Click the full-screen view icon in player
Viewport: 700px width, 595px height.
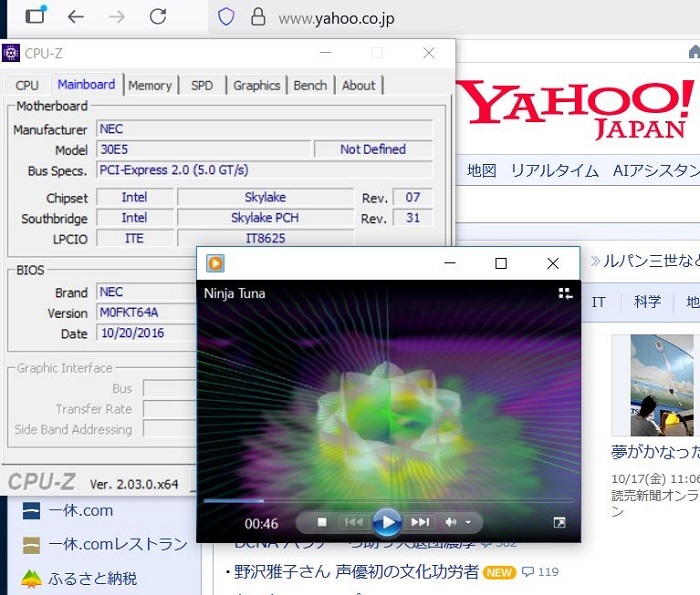tap(559, 522)
